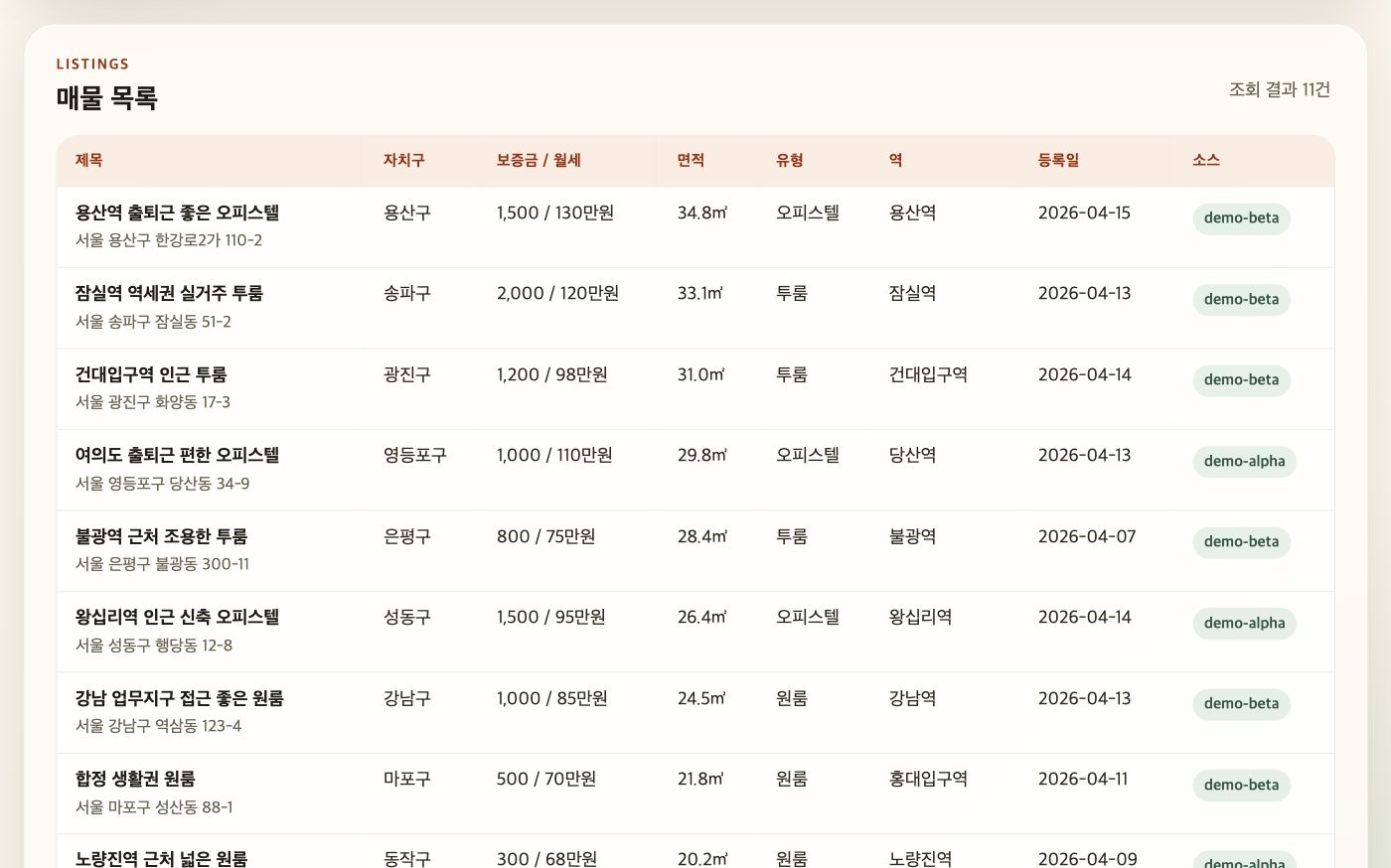Image resolution: width=1391 pixels, height=868 pixels.
Task: Select price 1,500 / 130만원
Action: point(555,213)
